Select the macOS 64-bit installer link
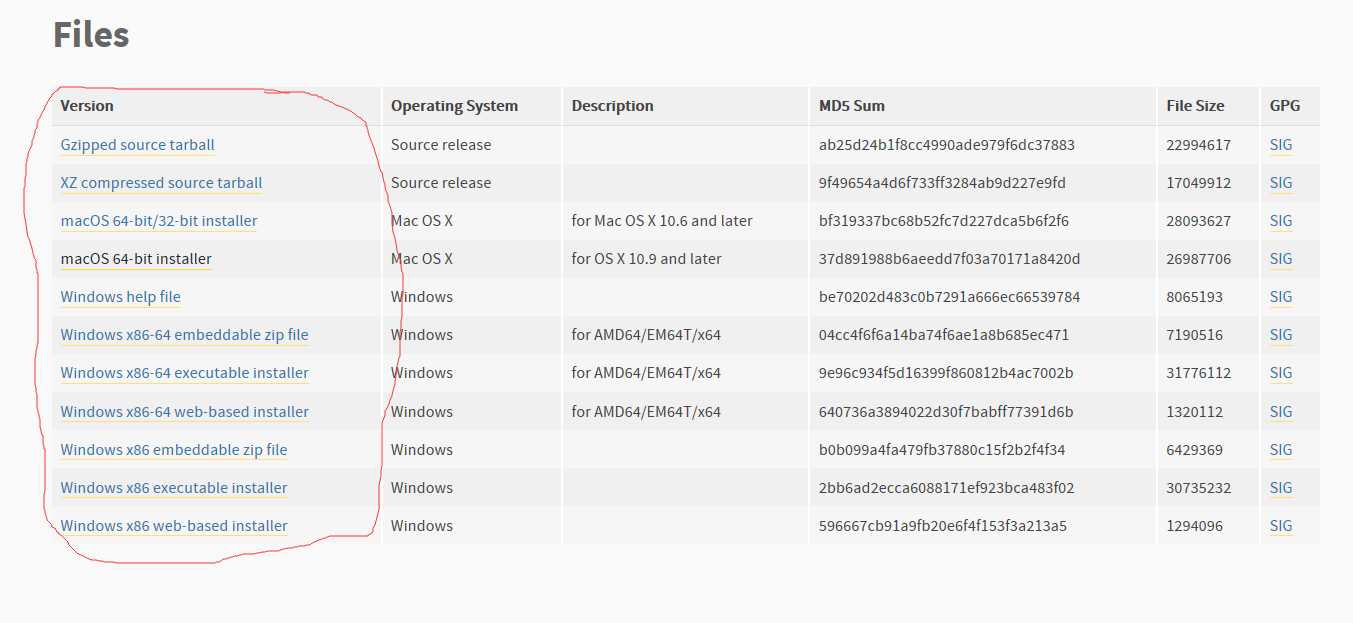1353x623 pixels. click(x=136, y=259)
